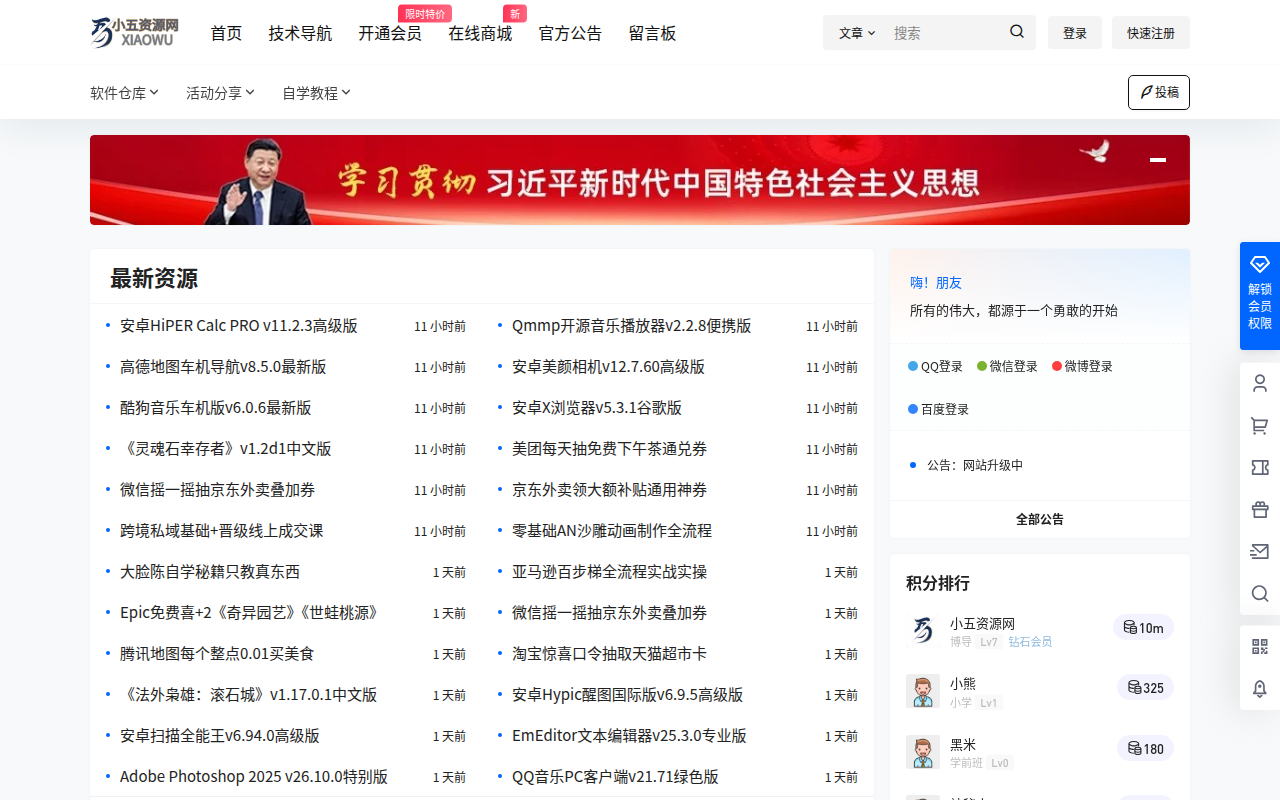Viewport: 1280px width, 800px height.
Task: Open the sidebar search icon
Action: click(1260, 593)
